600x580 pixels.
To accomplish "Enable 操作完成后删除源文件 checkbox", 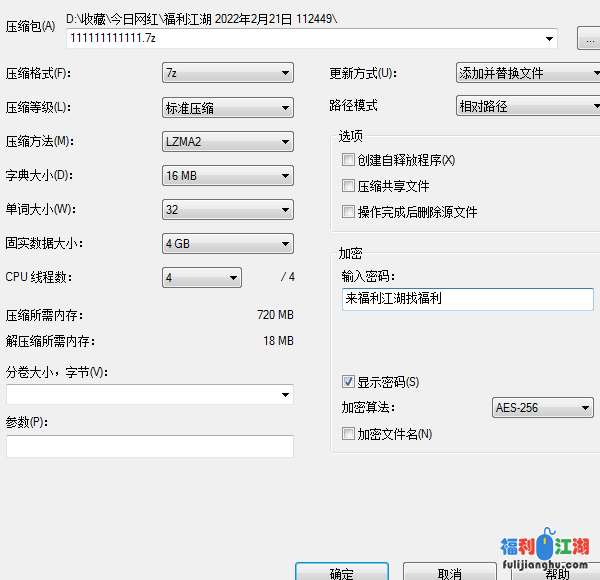I will 348,212.
